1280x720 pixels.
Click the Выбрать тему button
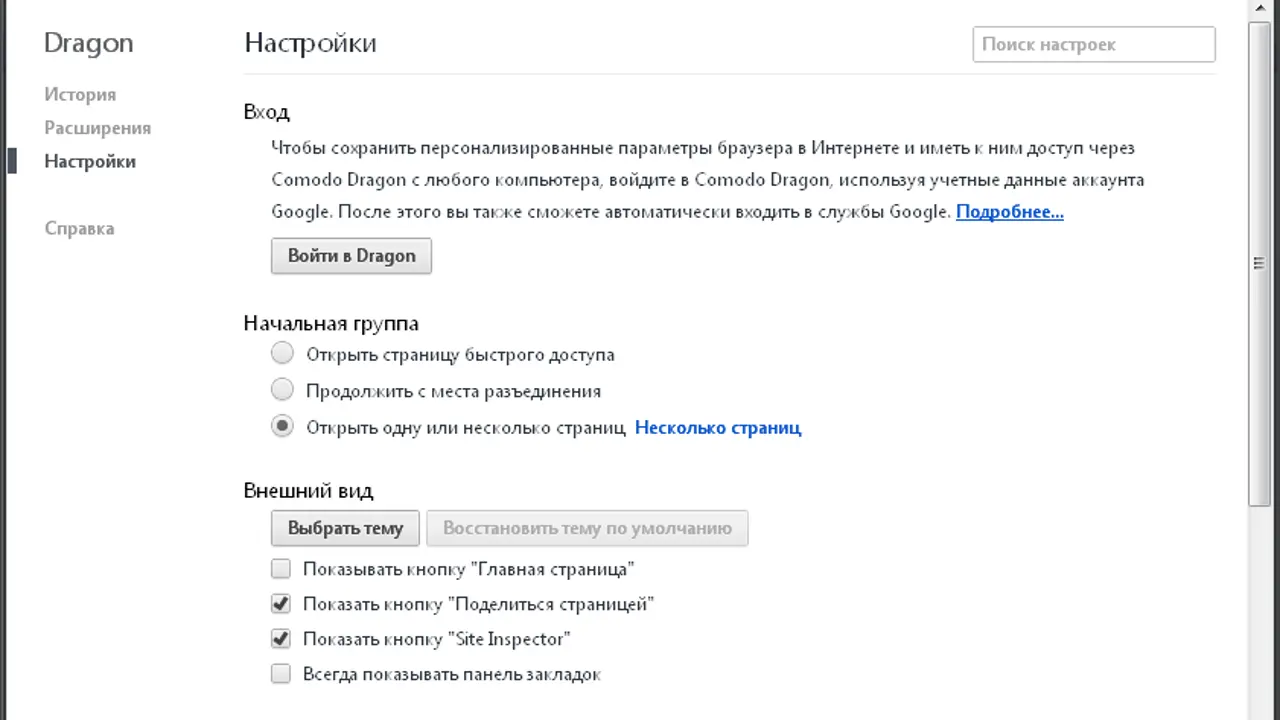345,528
